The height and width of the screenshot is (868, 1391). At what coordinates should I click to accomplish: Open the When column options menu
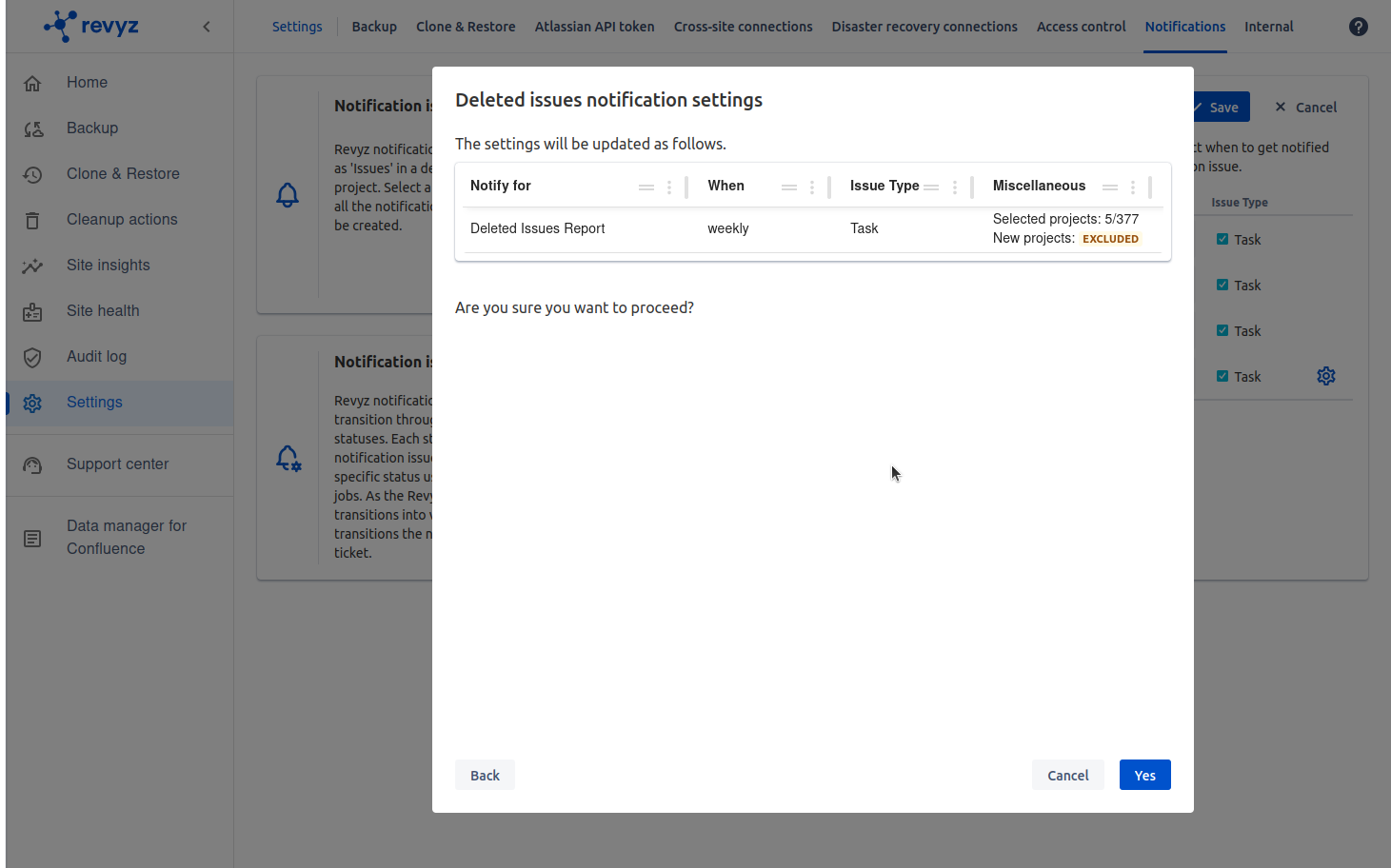tap(812, 187)
